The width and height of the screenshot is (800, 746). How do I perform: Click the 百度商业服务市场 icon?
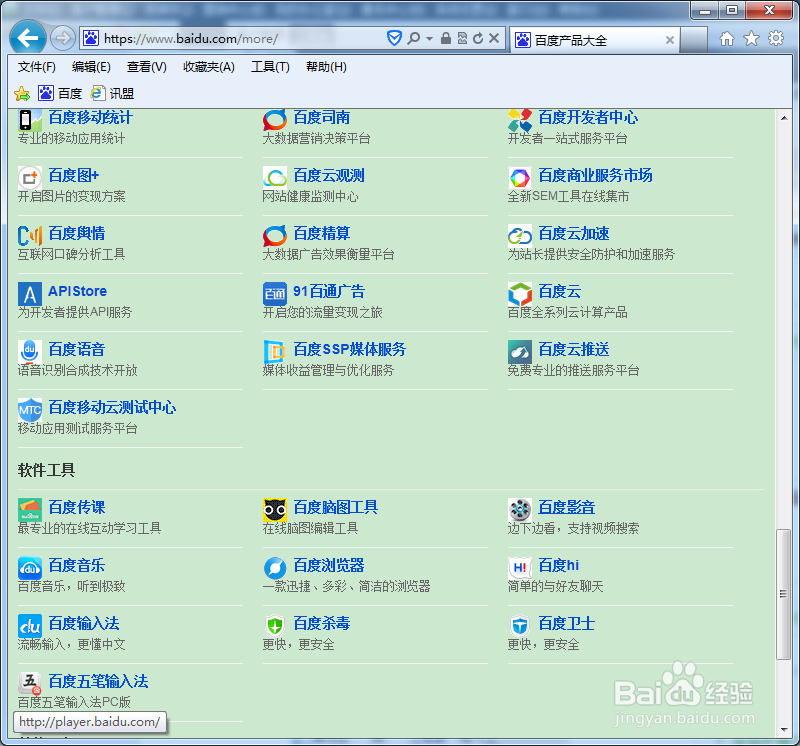520,178
